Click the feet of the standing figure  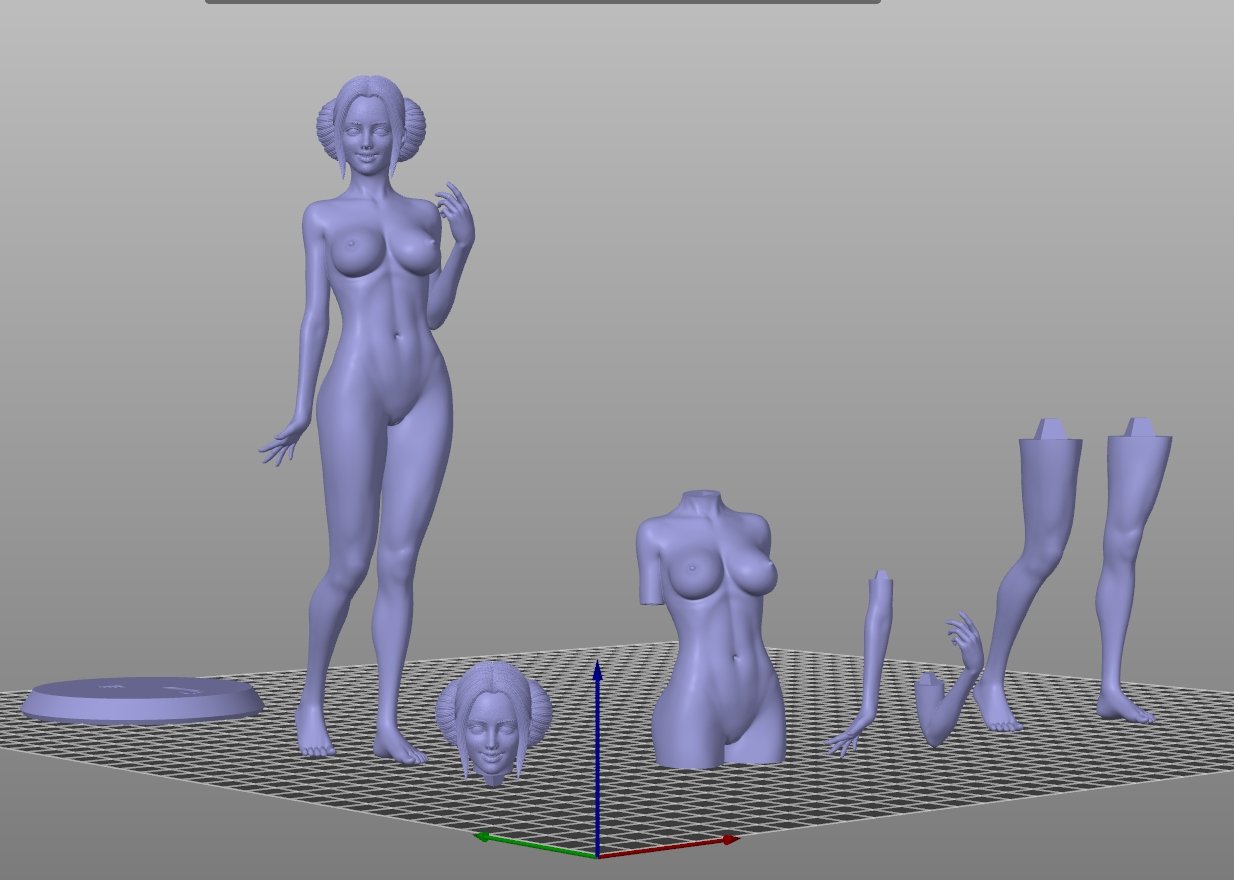click(x=314, y=742)
